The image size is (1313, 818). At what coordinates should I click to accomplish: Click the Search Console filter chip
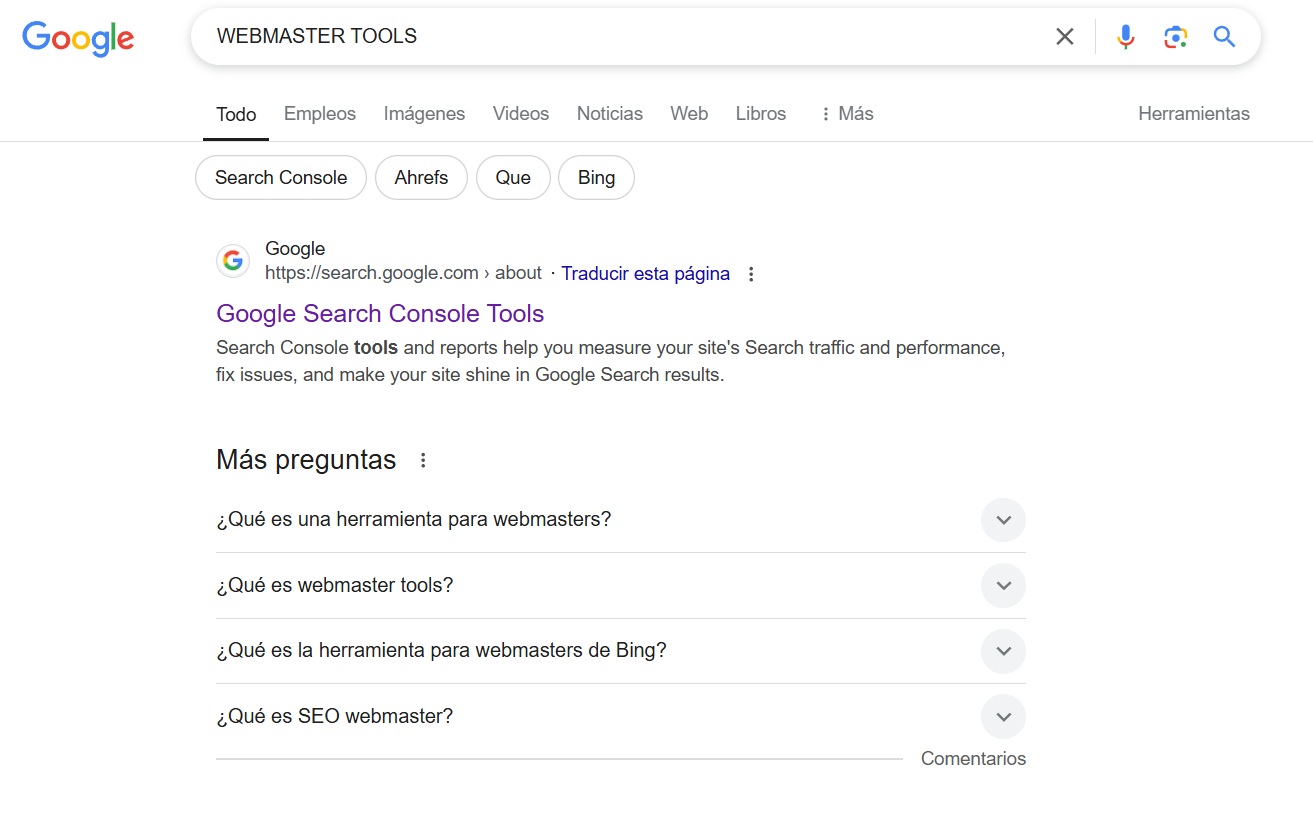pyautogui.click(x=281, y=178)
